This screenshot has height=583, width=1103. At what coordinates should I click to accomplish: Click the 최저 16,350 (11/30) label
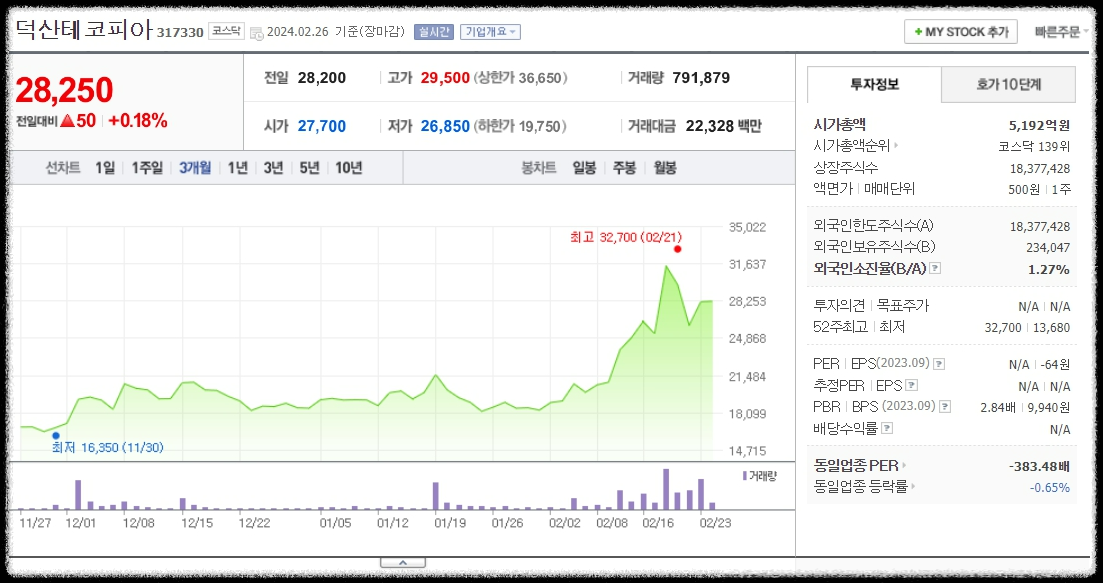point(108,447)
